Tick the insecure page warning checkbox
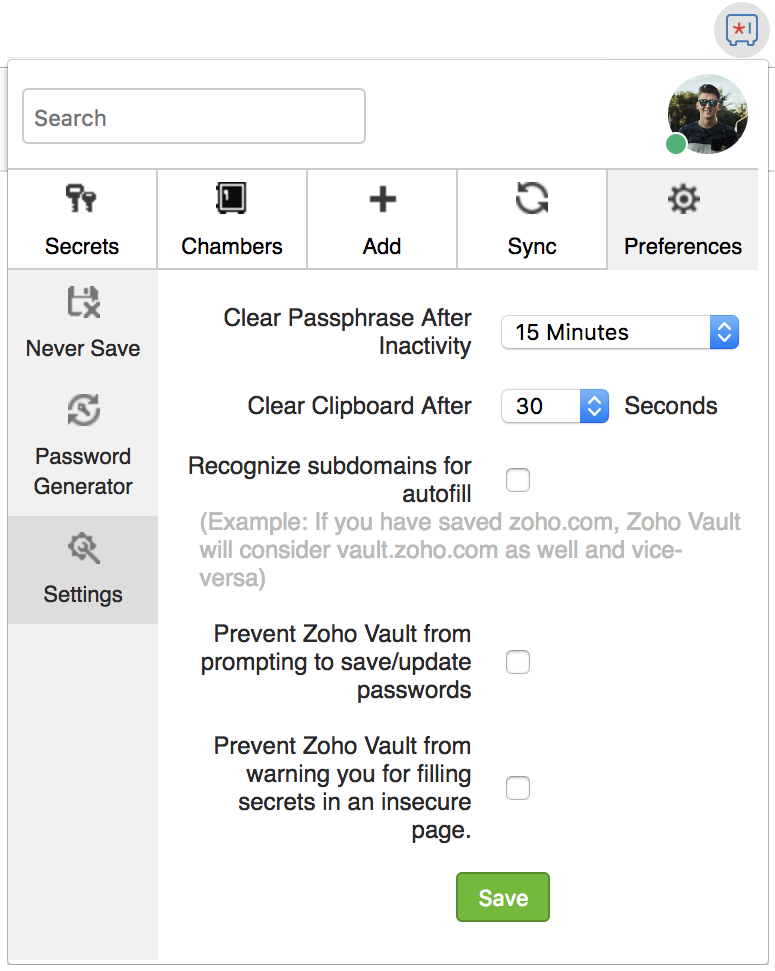This screenshot has height=971, width=775. (517, 789)
